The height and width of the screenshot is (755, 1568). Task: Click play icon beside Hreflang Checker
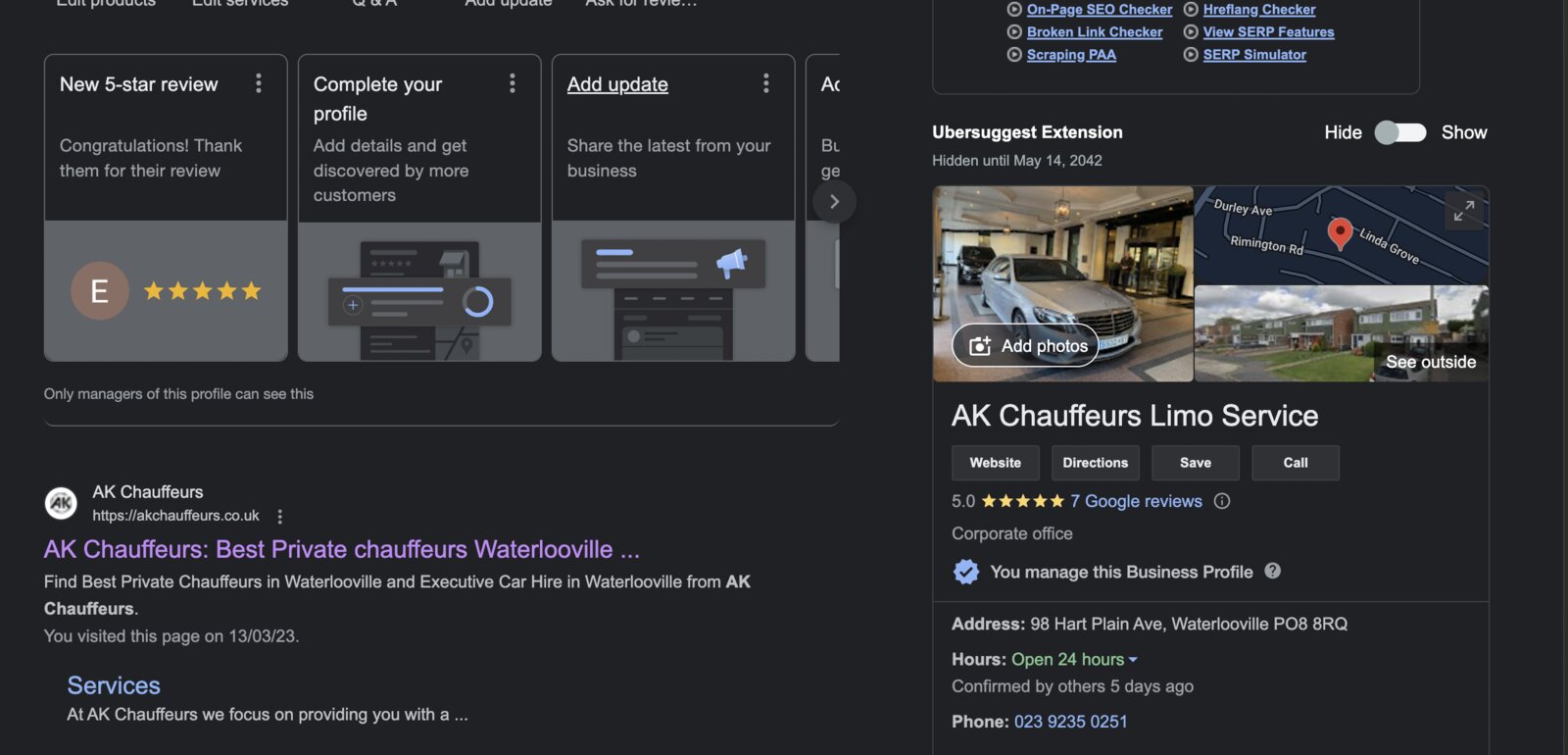1191,10
